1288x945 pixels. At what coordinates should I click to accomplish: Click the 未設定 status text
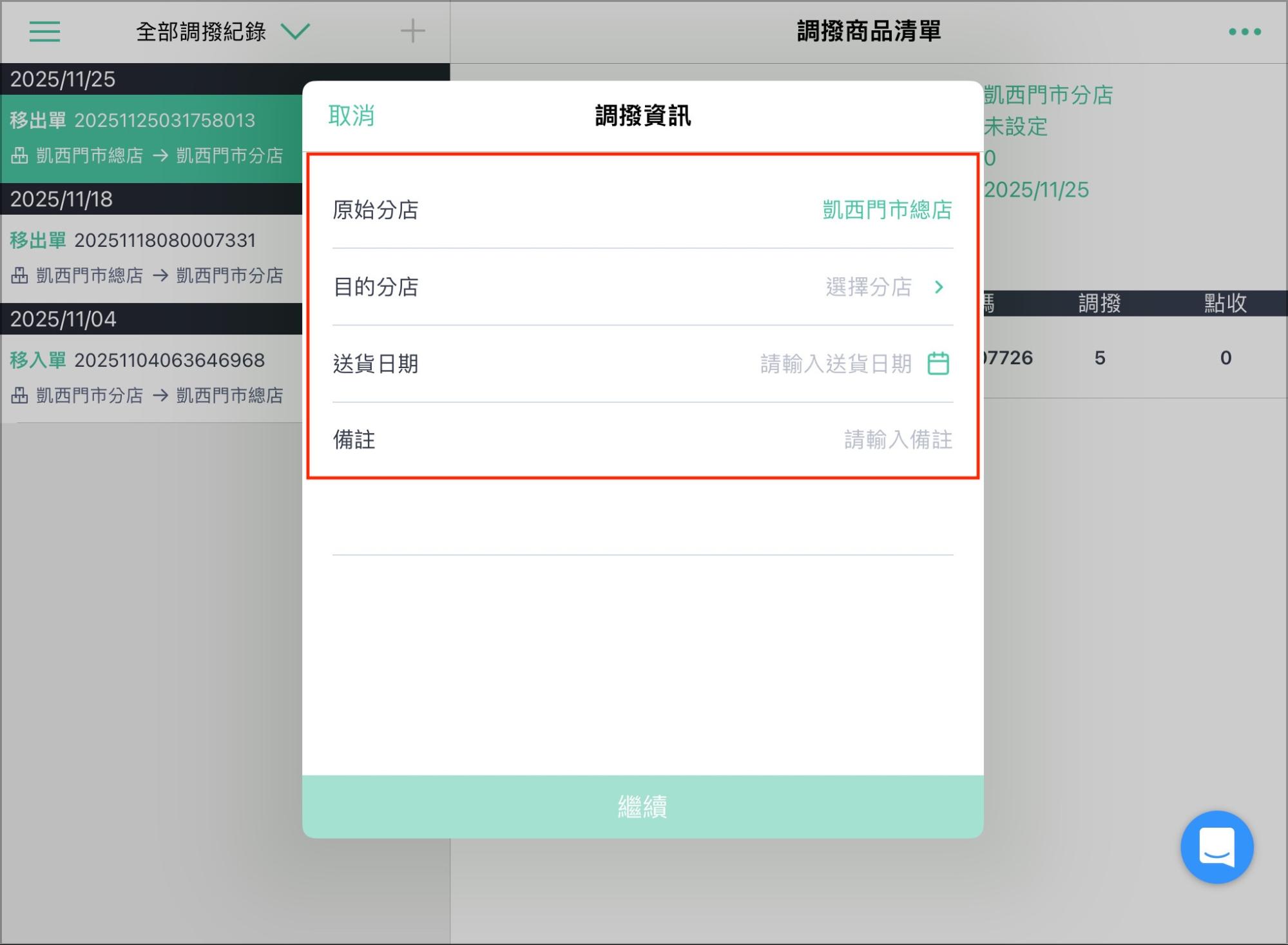click(x=1015, y=126)
